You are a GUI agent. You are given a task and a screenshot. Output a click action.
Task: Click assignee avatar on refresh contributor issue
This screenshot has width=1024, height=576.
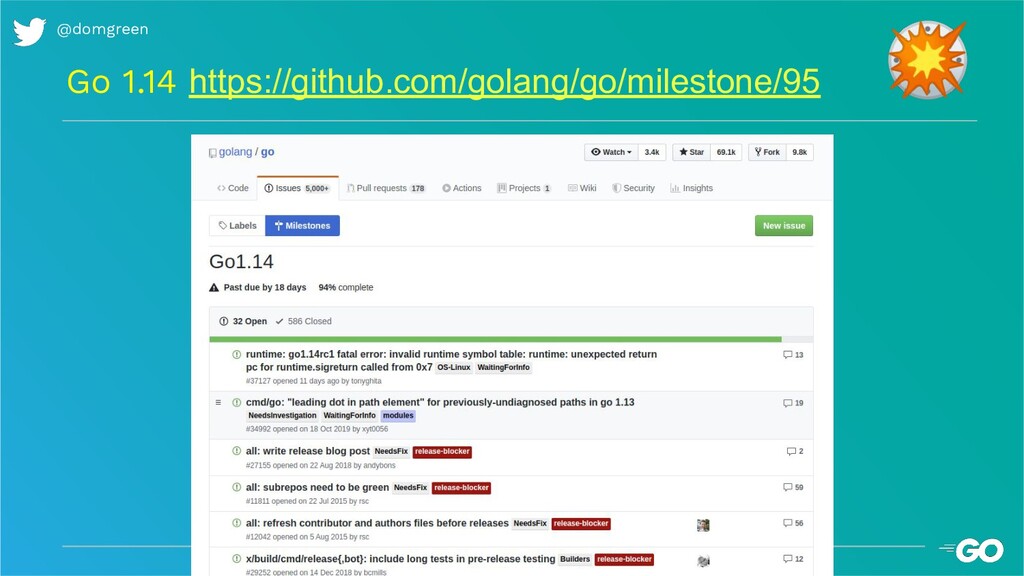pyautogui.click(x=703, y=525)
